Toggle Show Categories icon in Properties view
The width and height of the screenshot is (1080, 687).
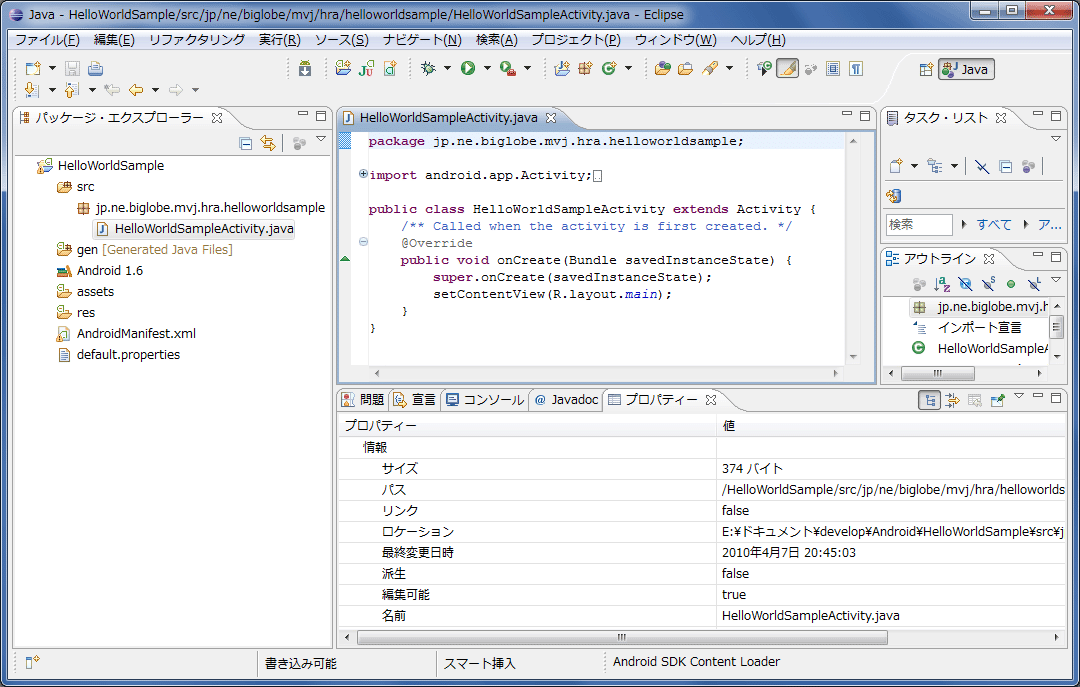[929, 400]
